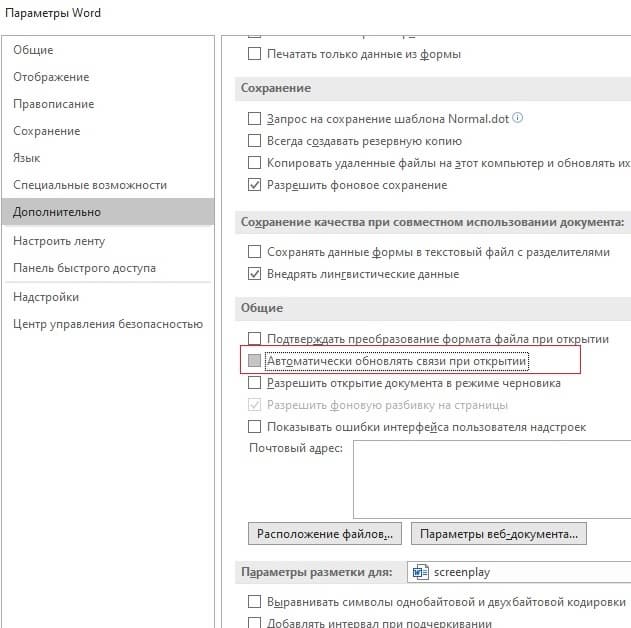Click document icon in layout options dropdown

pos(421,573)
